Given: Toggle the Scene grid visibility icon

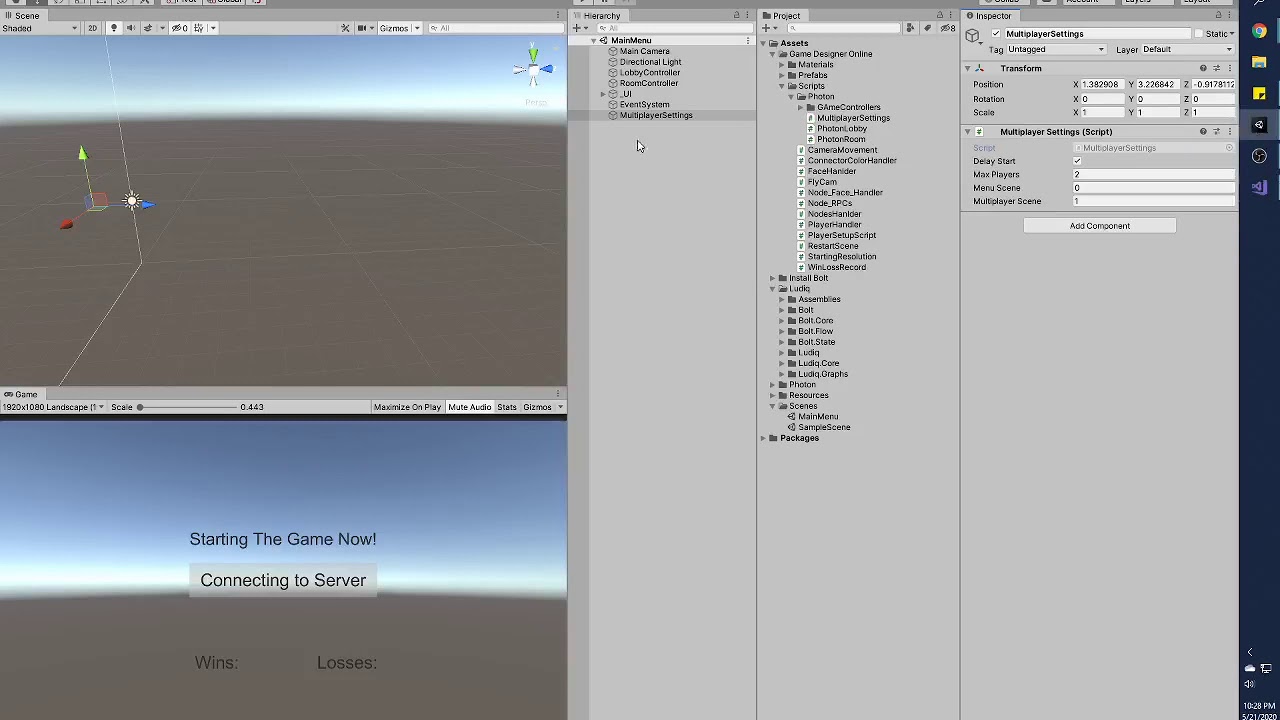Looking at the screenshot, I should tap(198, 28).
